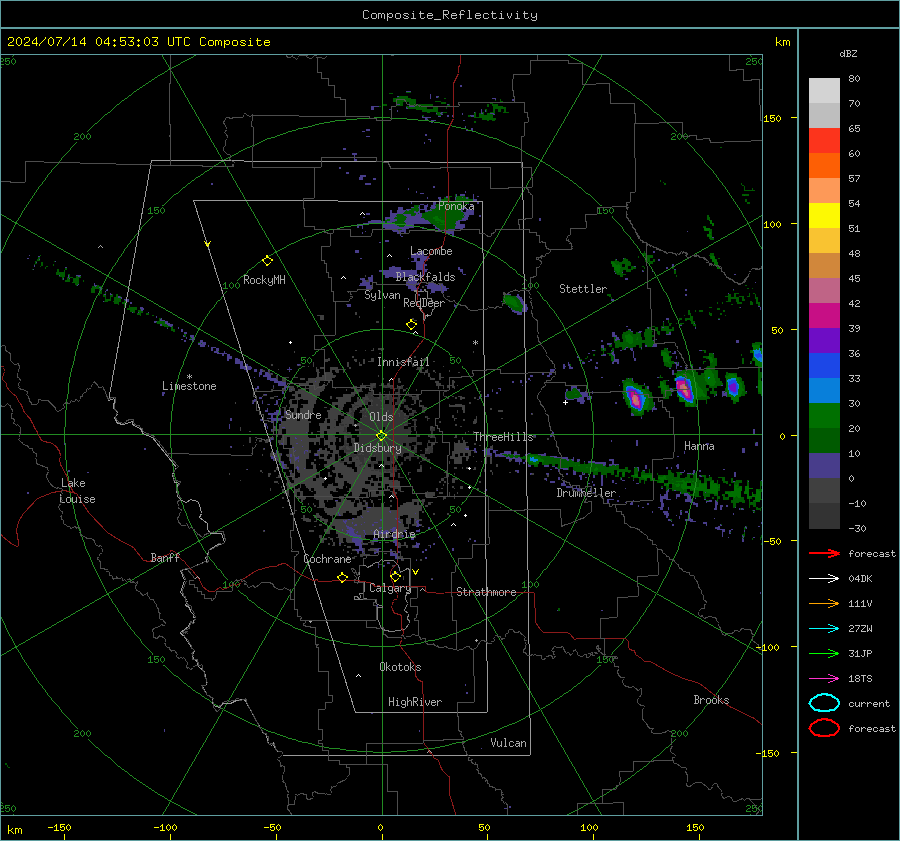Click the asterisk marker above Limestone label

(x=189, y=377)
